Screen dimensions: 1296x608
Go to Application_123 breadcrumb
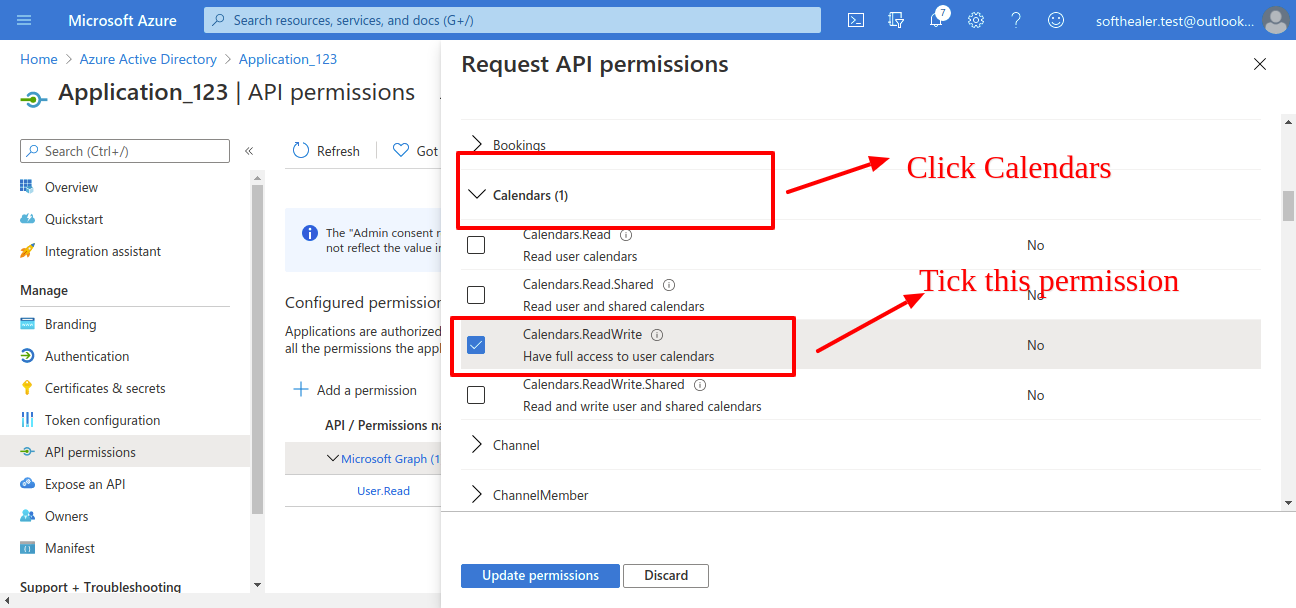click(288, 59)
